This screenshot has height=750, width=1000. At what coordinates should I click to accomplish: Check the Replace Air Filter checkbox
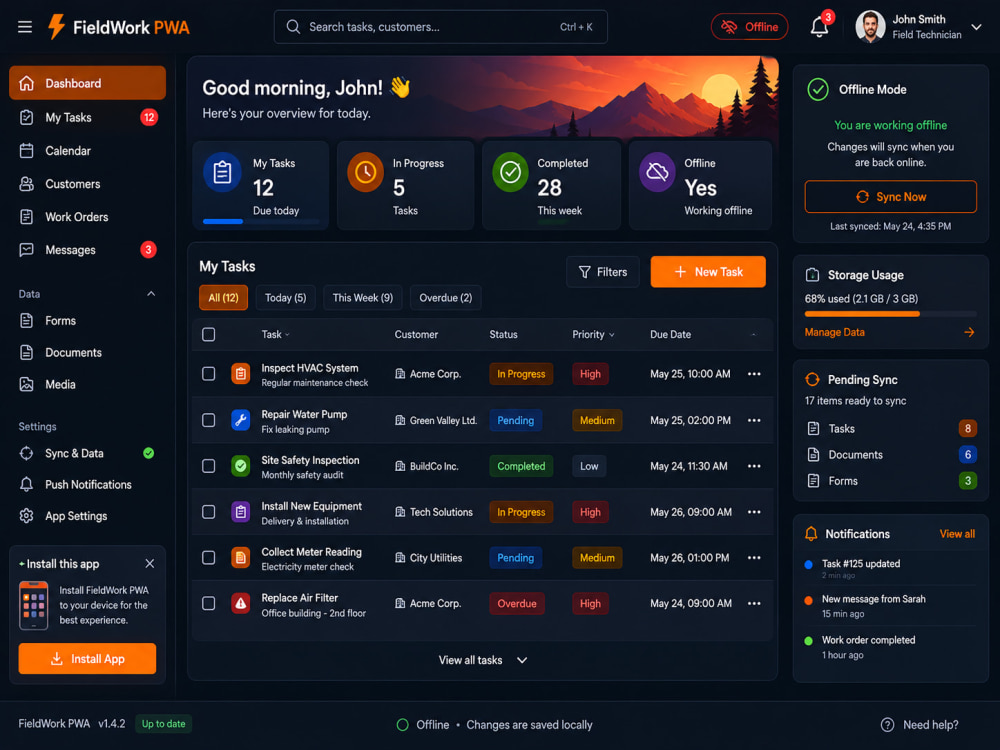coord(209,603)
